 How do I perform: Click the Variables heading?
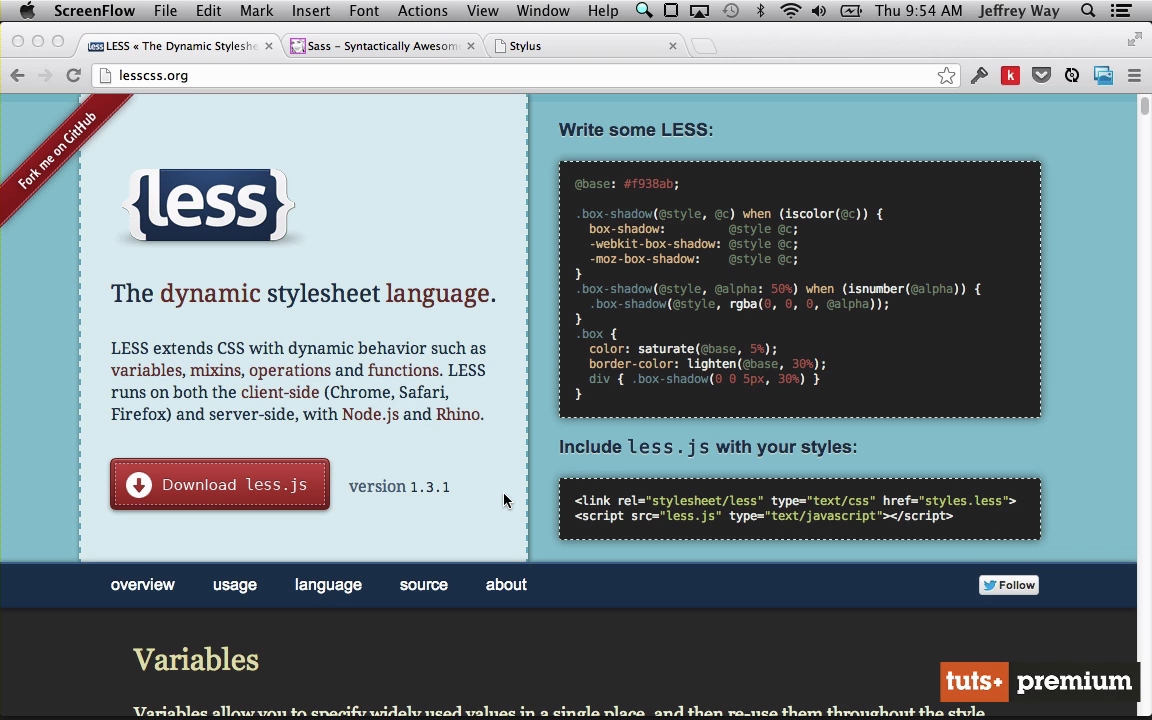[195, 660]
